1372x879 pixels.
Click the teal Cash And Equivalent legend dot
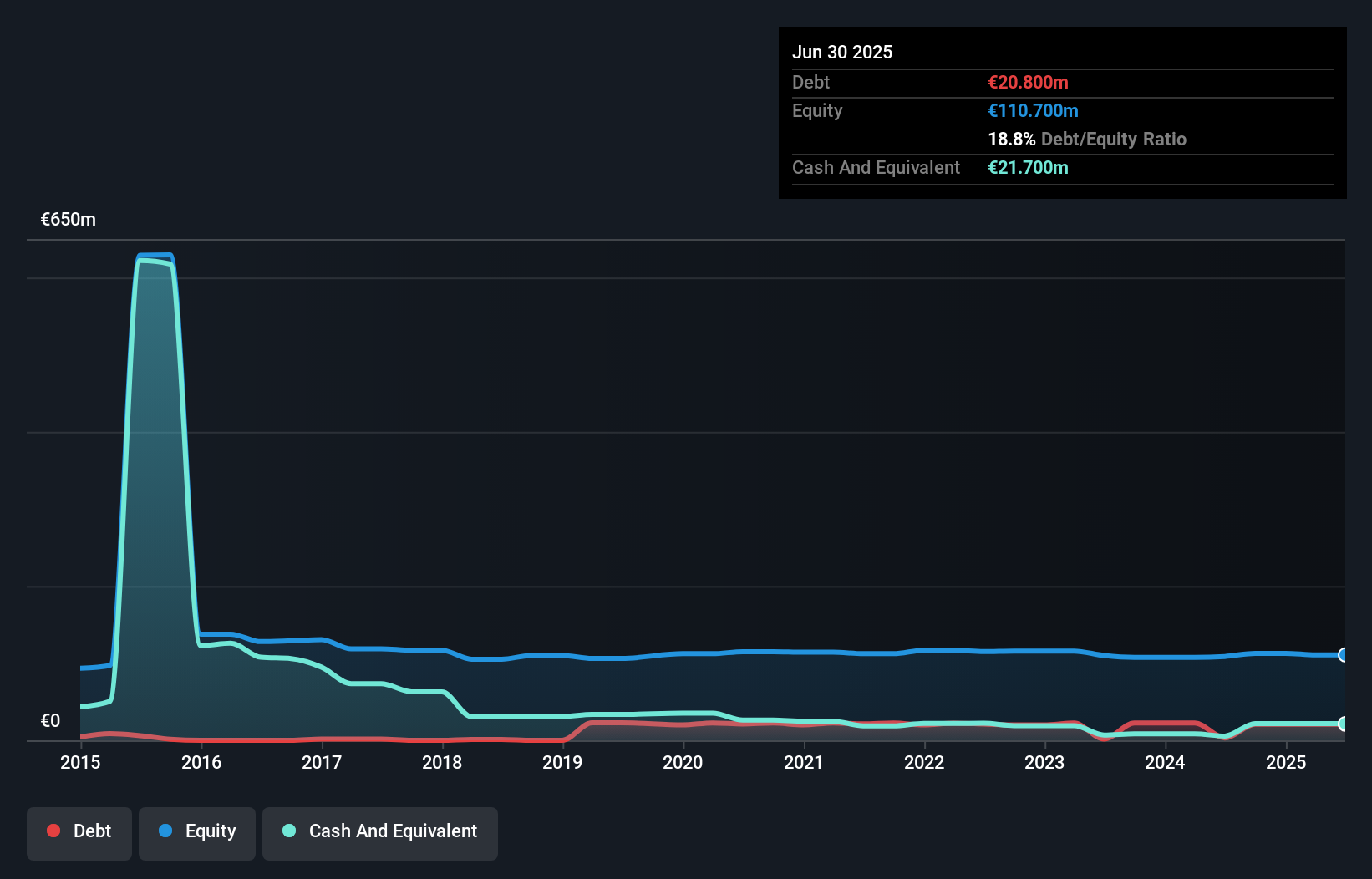click(289, 831)
